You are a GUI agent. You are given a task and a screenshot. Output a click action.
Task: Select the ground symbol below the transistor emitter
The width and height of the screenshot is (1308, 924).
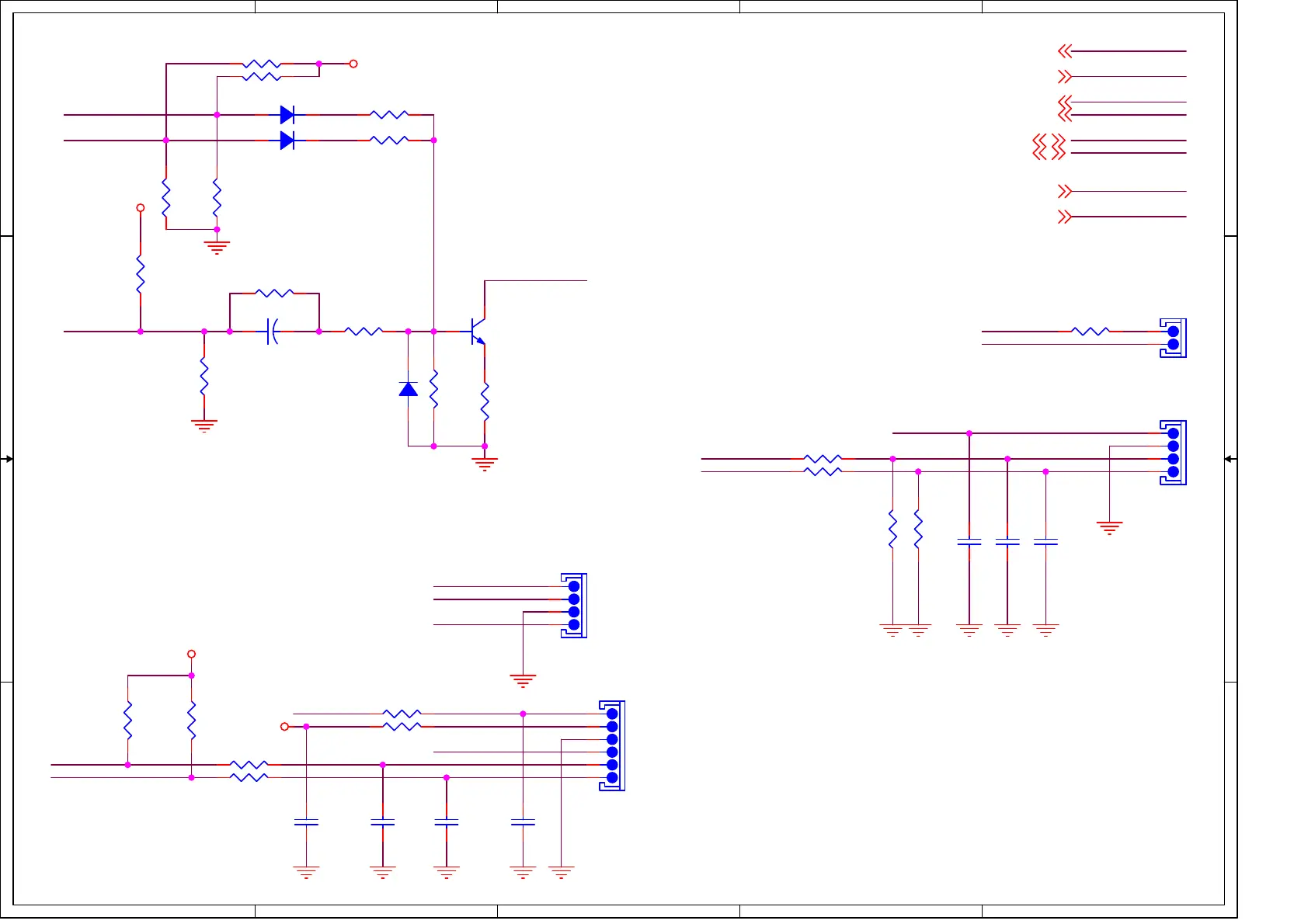click(x=485, y=464)
